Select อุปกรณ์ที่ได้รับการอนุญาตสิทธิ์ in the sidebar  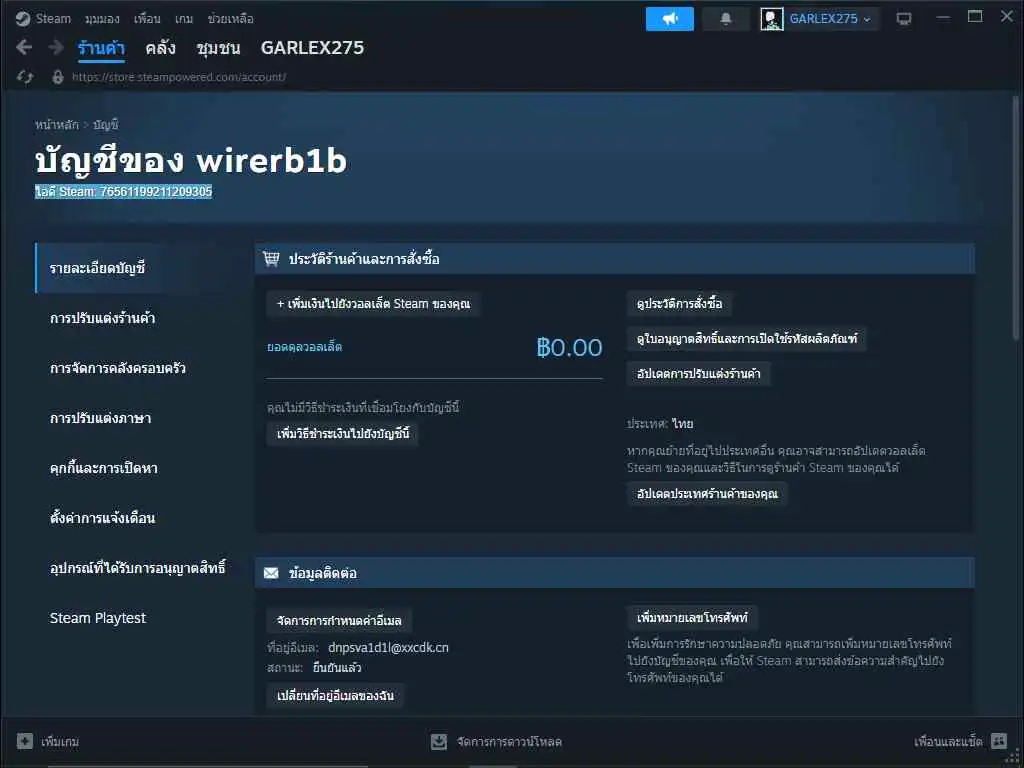pyautogui.click(x=138, y=568)
